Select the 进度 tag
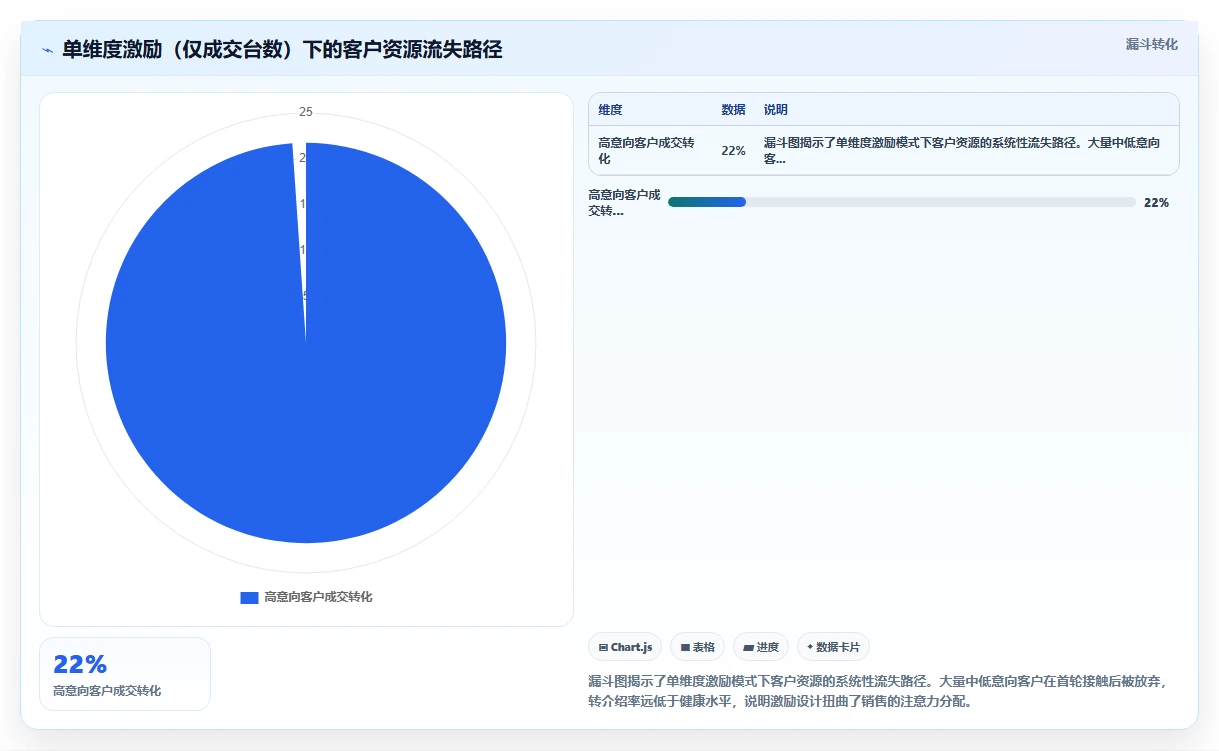 [761, 647]
